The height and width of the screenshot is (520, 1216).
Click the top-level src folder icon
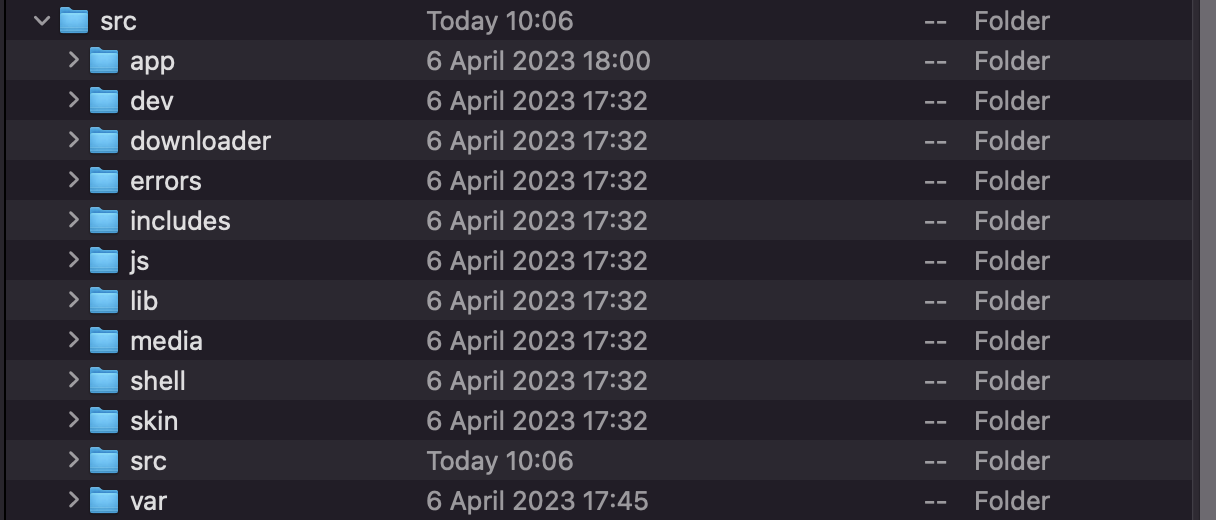click(x=75, y=21)
